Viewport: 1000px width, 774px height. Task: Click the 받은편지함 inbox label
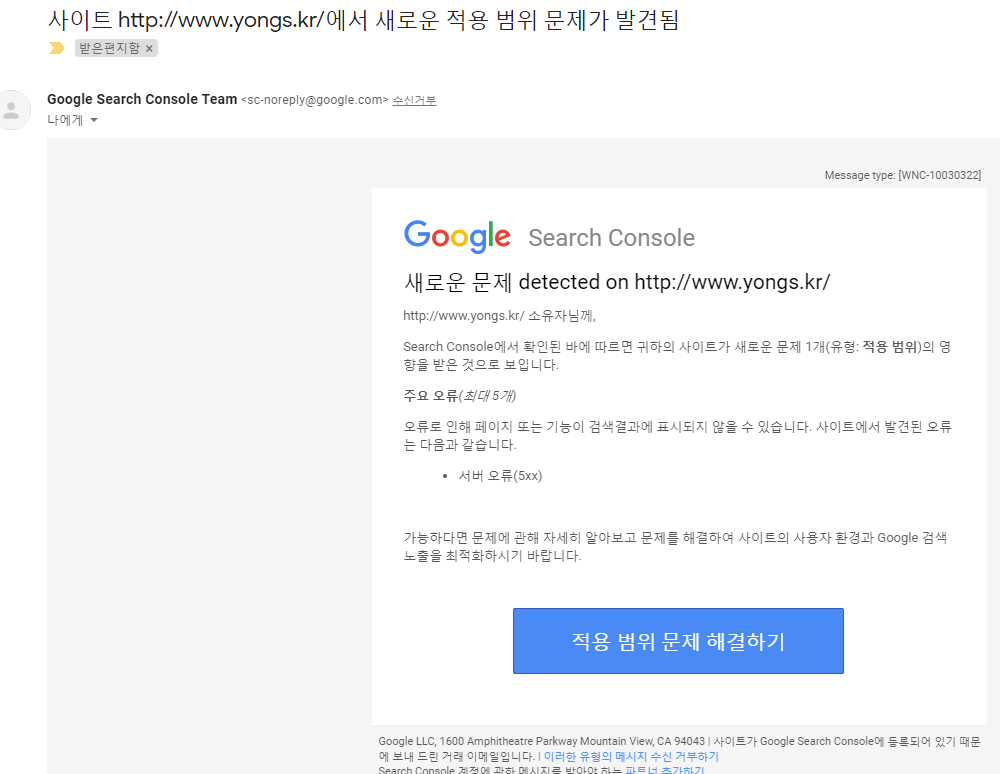click(109, 48)
